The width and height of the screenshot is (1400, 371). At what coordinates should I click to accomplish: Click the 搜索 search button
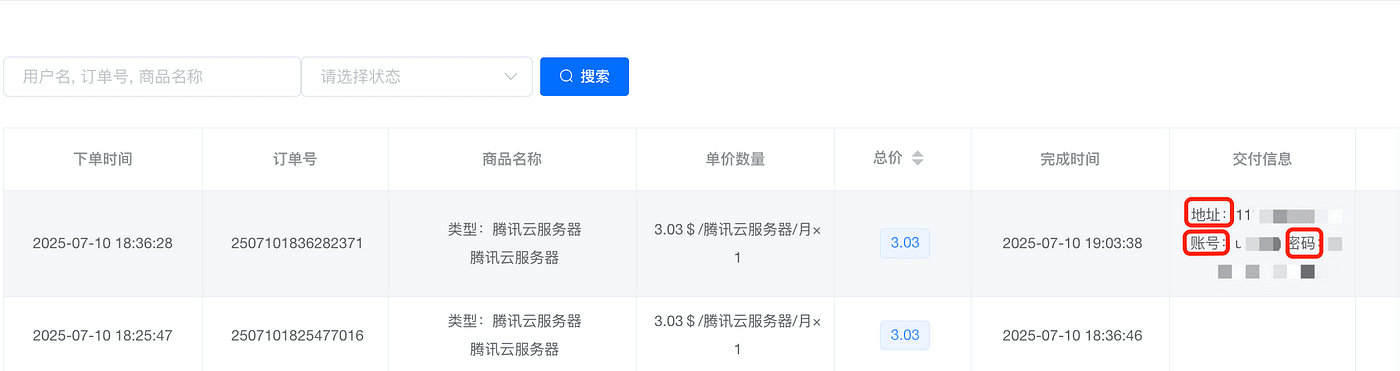tap(584, 76)
